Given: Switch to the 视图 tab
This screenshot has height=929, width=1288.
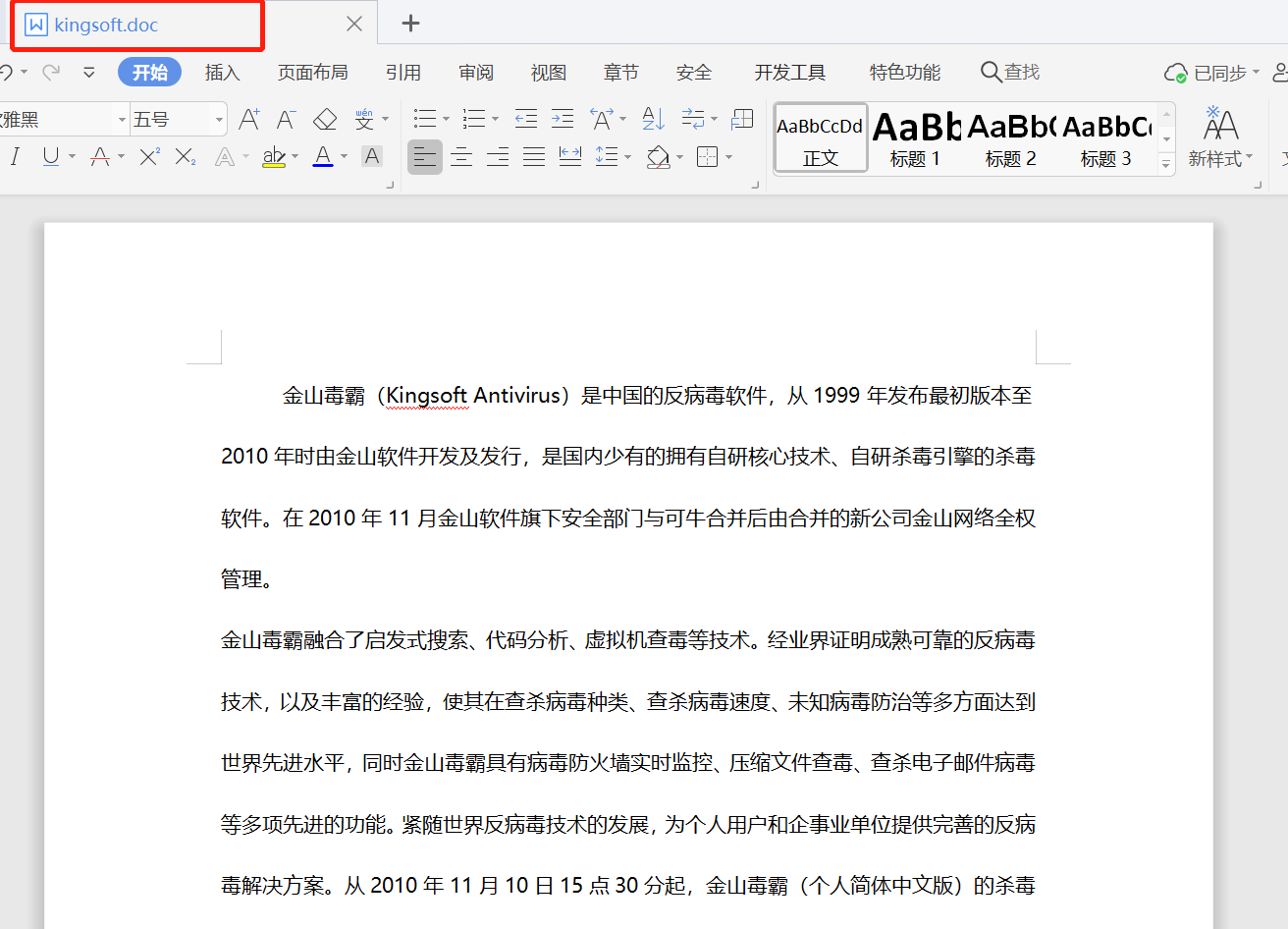Looking at the screenshot, I should pos(549,73).
